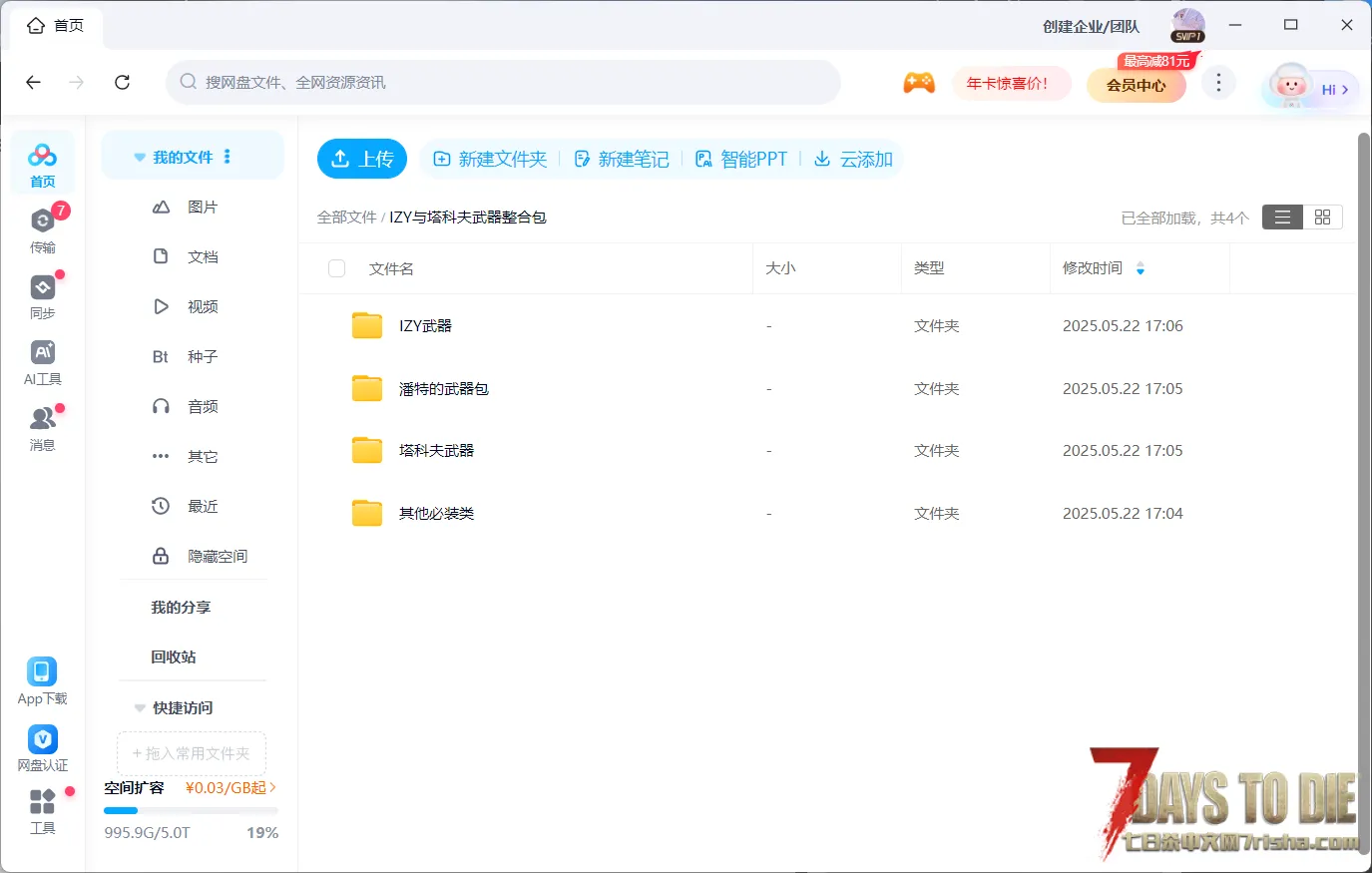Open the 传输 transfer icon
This screenshot has height=873, width=1372.
click(42, 229)
